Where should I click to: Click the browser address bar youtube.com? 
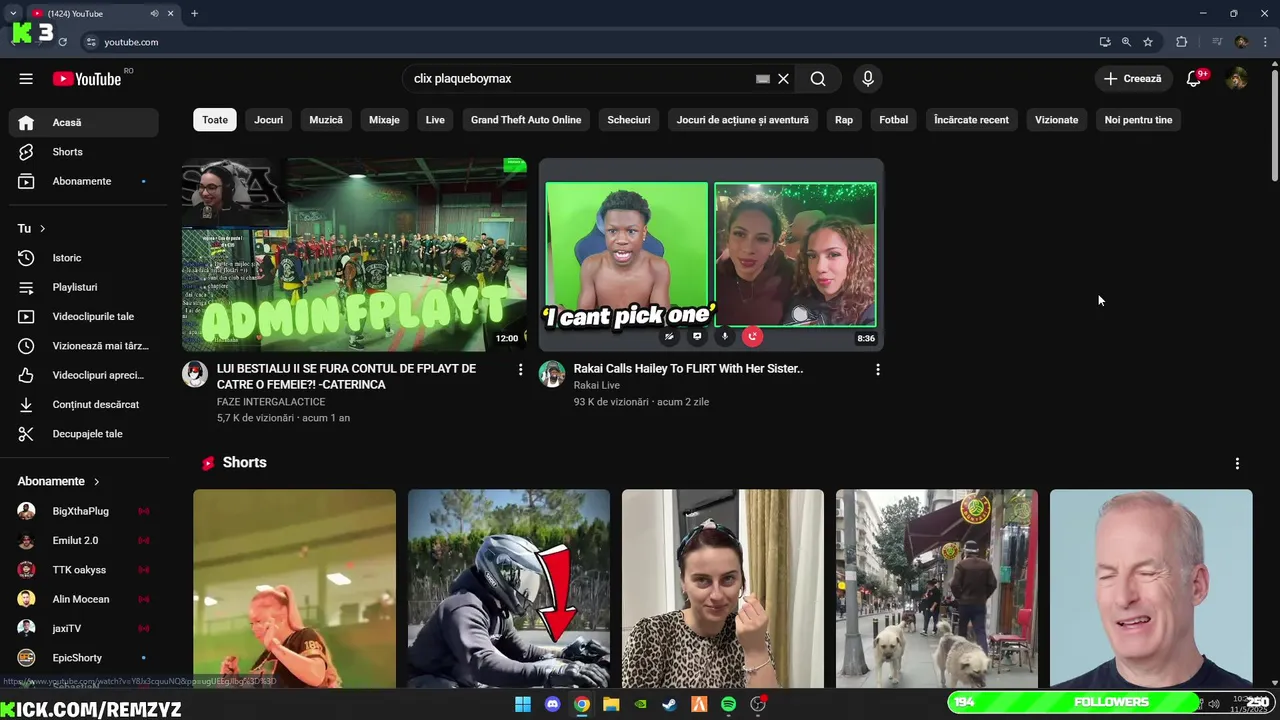(131, 42)
